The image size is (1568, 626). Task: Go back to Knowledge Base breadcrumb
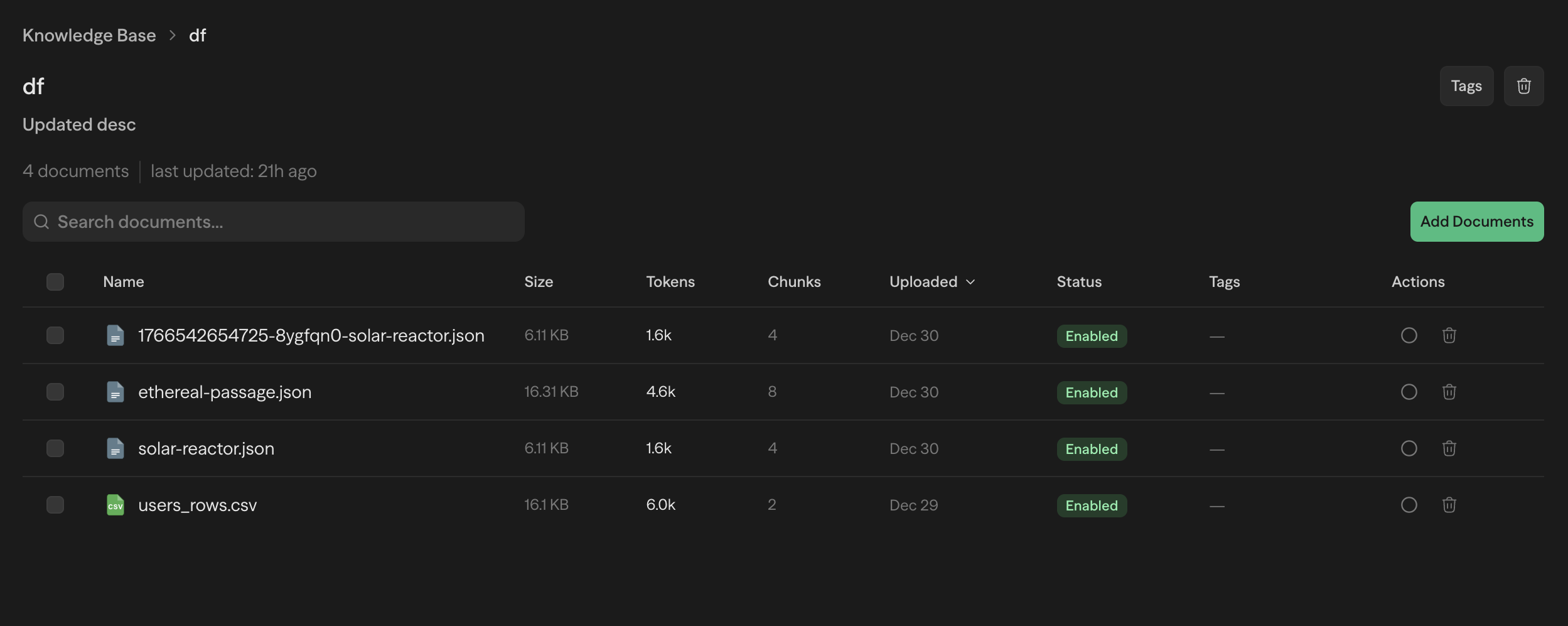click(89, 35)
